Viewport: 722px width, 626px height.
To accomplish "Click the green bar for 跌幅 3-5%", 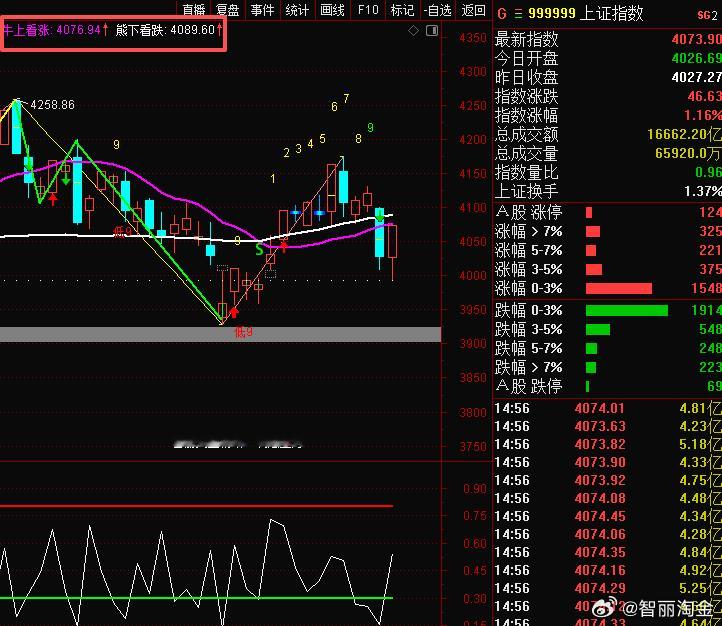I will tap(598, 329).
